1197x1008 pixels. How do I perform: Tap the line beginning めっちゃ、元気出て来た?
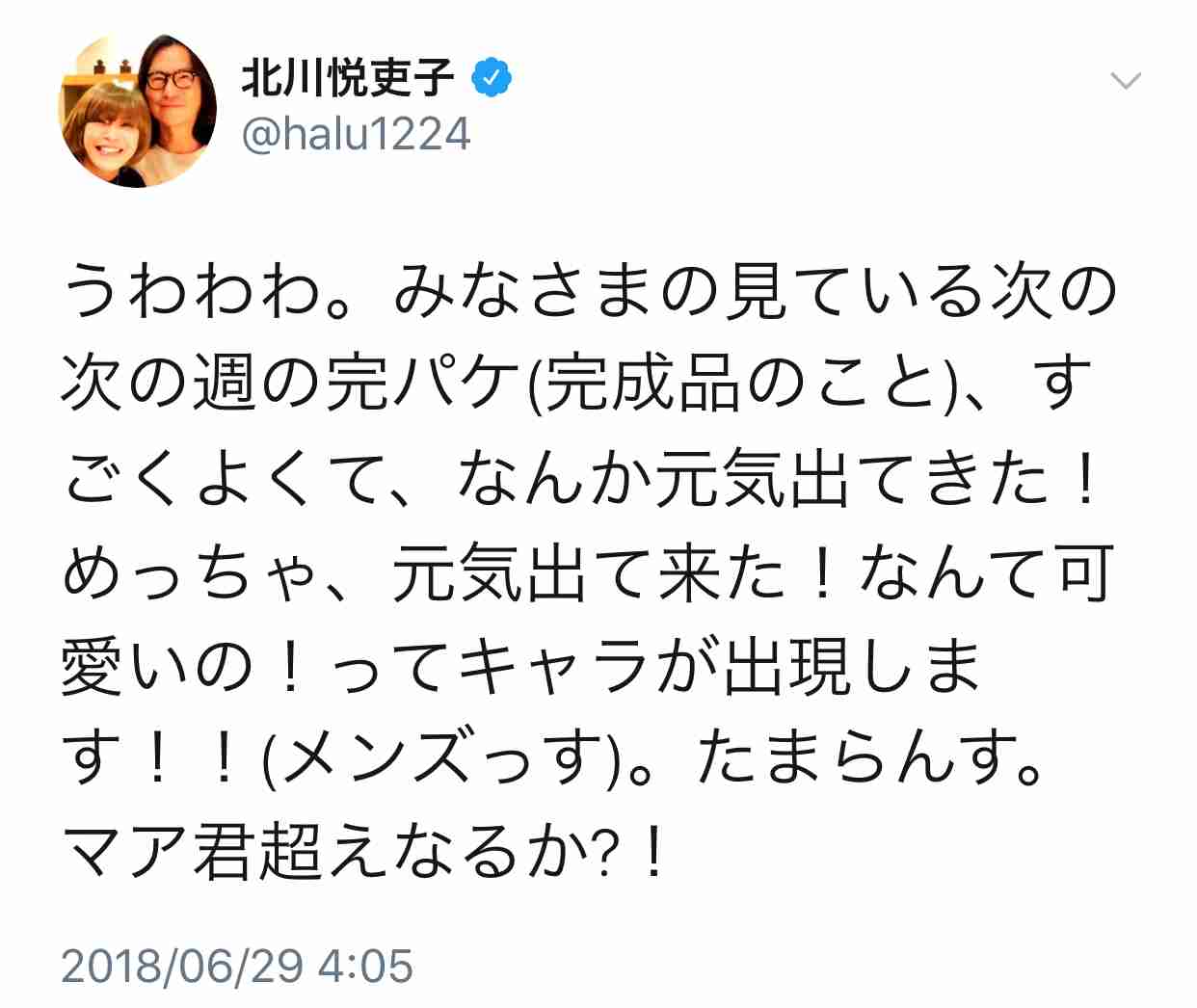(589, 572)
